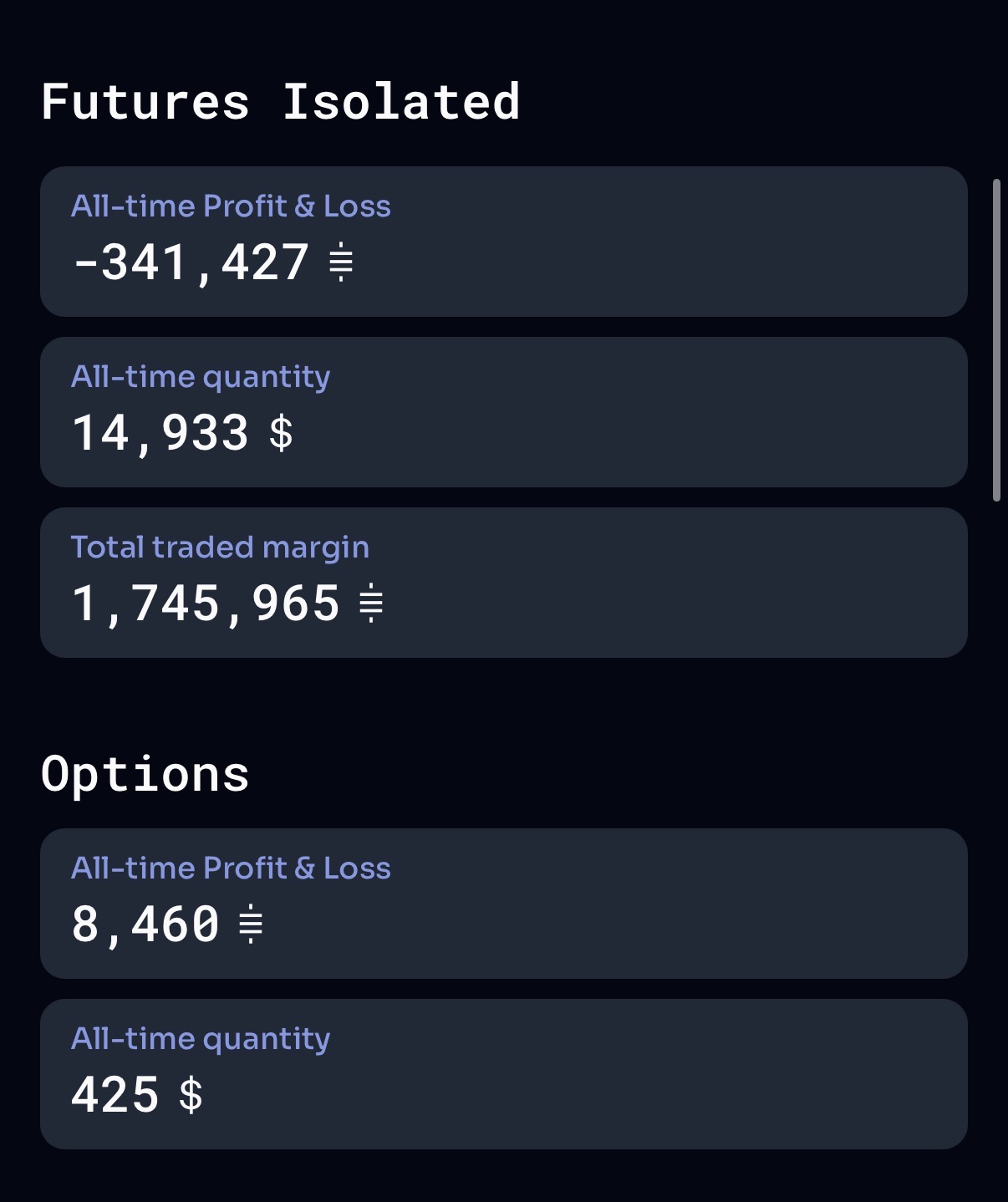Click Options All-time Profit & Loss label

pyautogui.click(x=231, y=868)
